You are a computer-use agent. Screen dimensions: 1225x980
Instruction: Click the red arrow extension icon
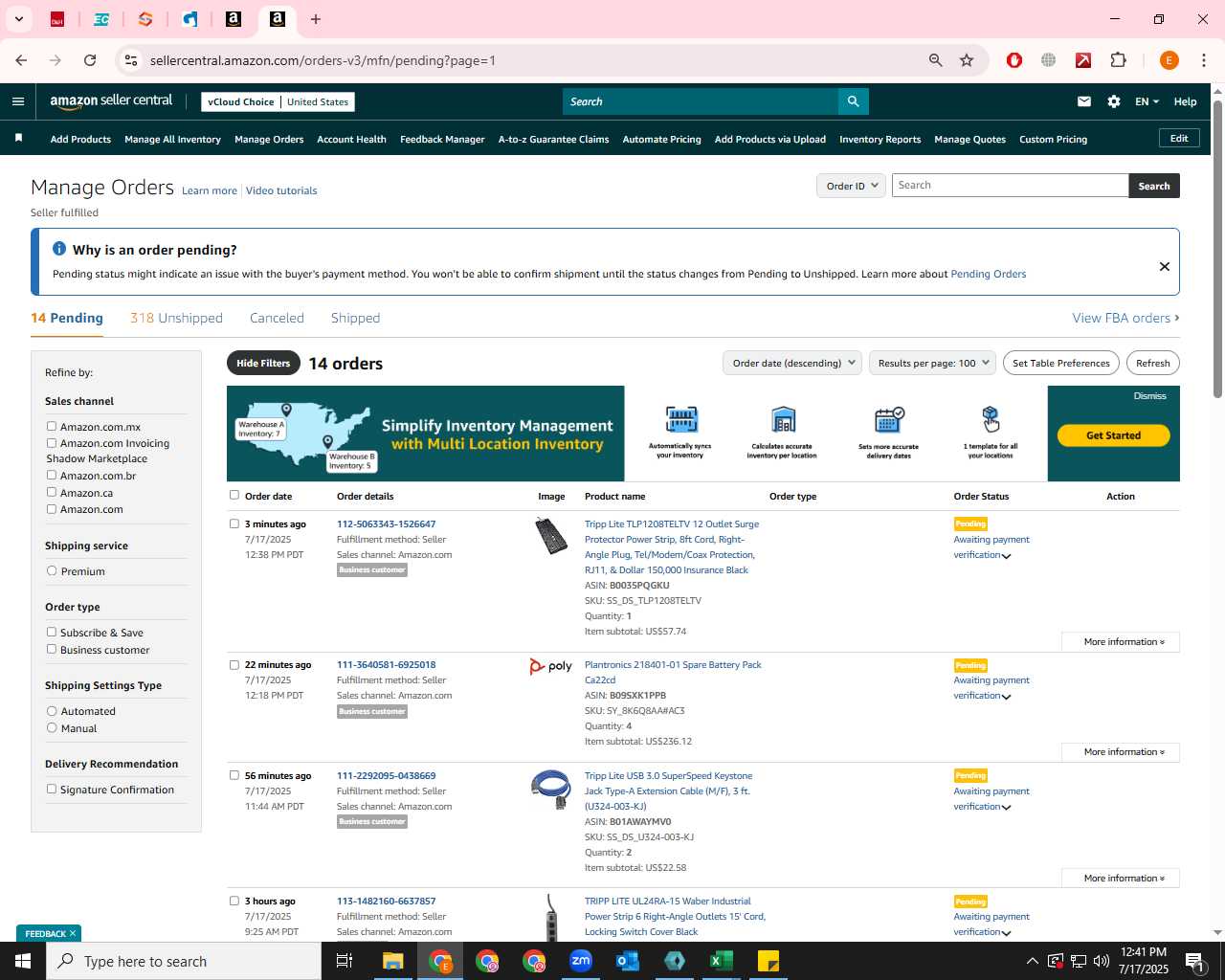point(1083,60)
